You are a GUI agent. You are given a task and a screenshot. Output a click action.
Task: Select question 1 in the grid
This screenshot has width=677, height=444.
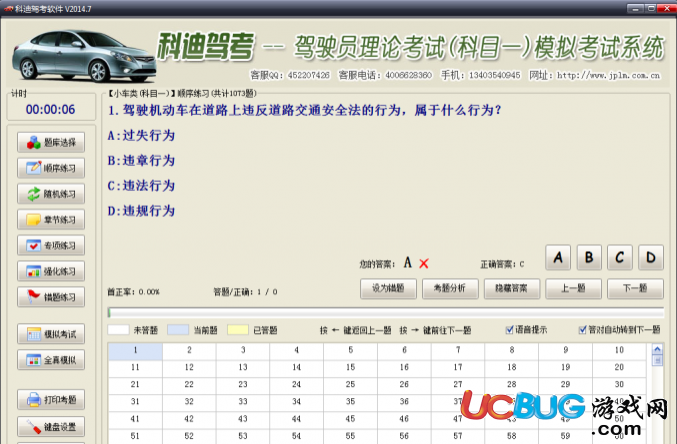tap(135, 351)
